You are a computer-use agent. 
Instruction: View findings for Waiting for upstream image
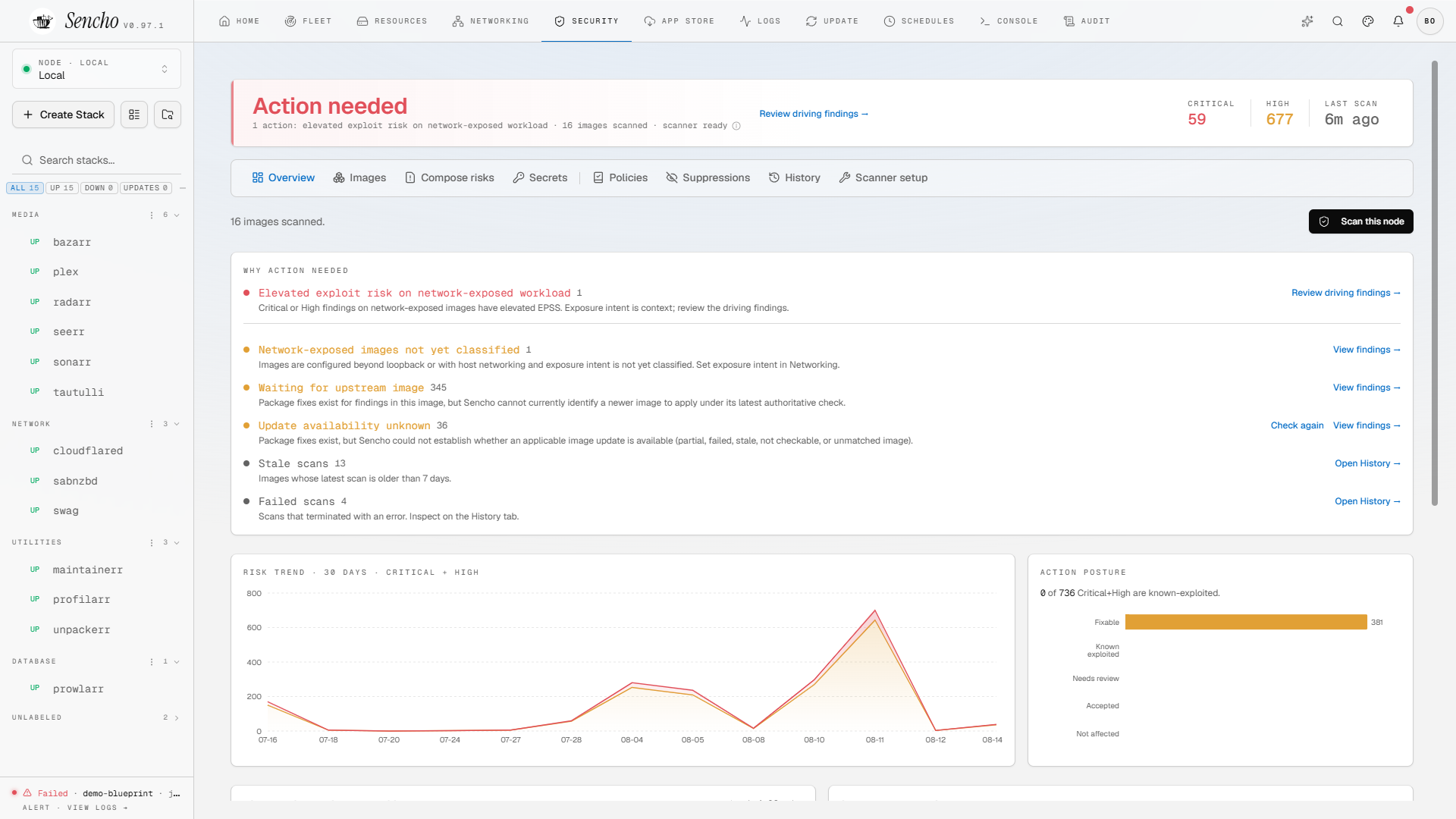(1367, 388)
